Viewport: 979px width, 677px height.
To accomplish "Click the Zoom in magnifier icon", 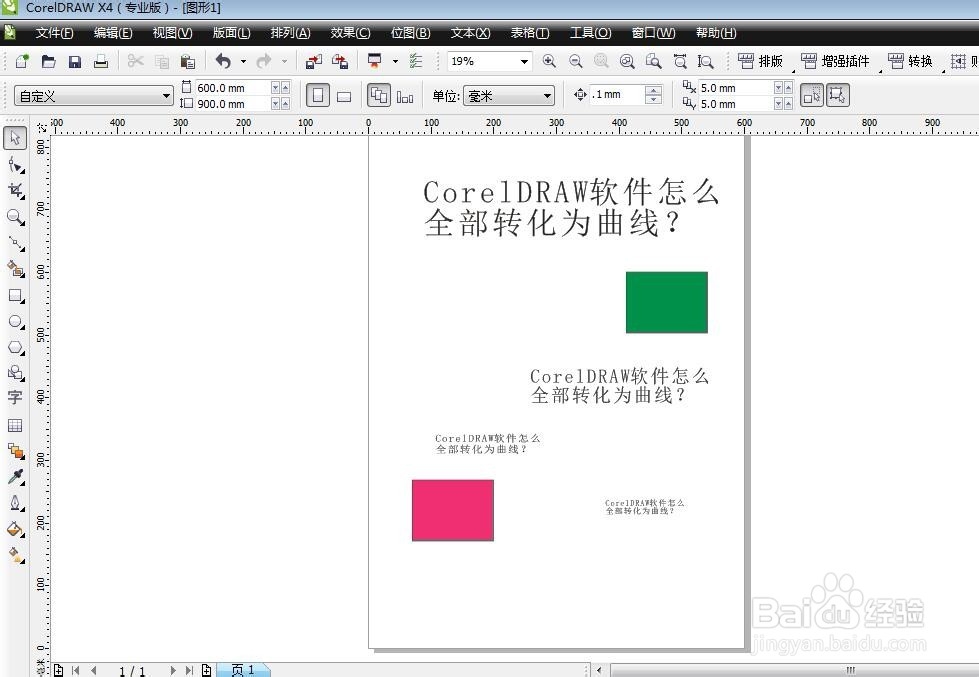I will coord(549,61).
